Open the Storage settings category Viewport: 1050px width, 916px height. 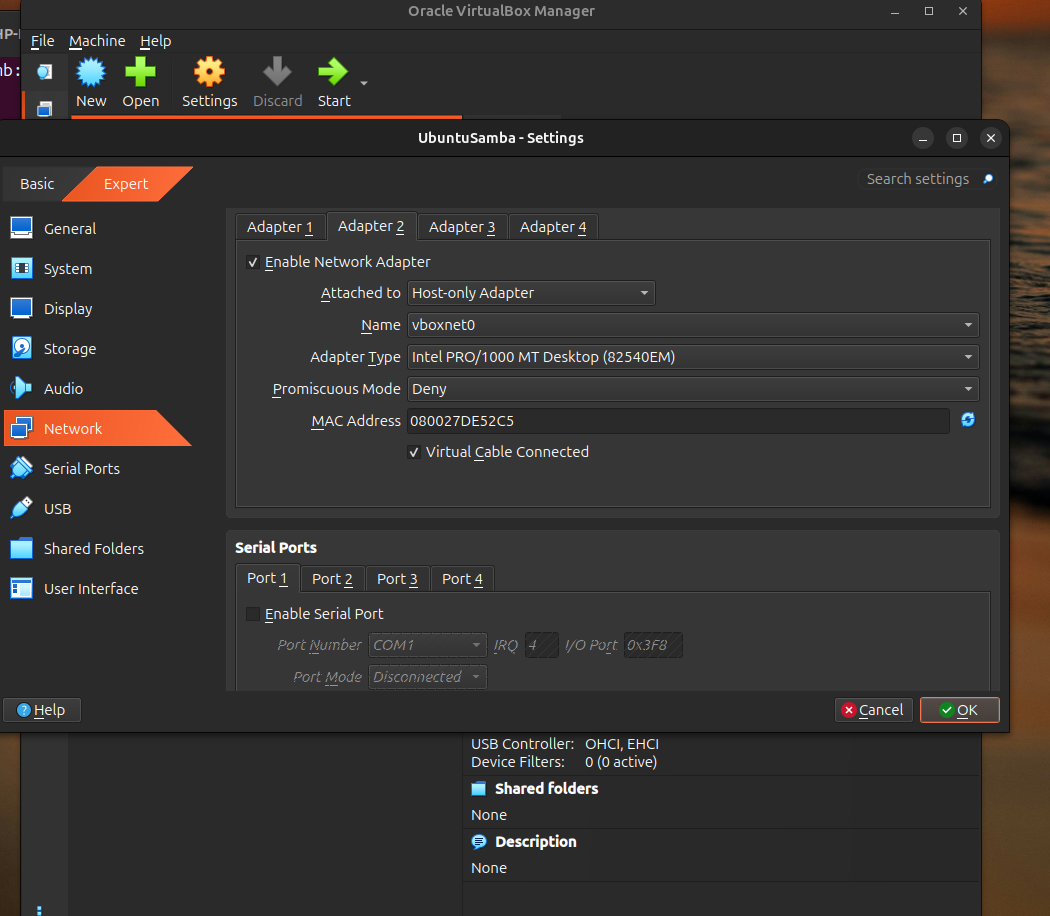(x=70, y=349)
